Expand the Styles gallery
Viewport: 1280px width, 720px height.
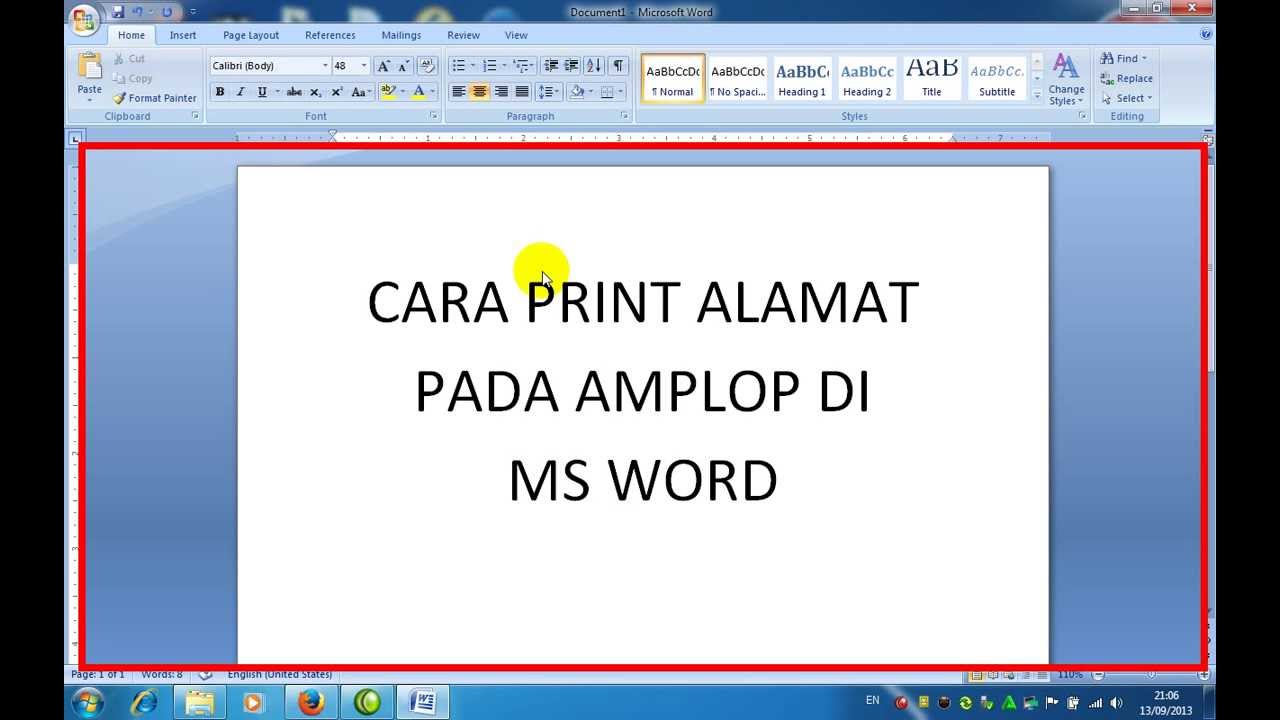1037,95
